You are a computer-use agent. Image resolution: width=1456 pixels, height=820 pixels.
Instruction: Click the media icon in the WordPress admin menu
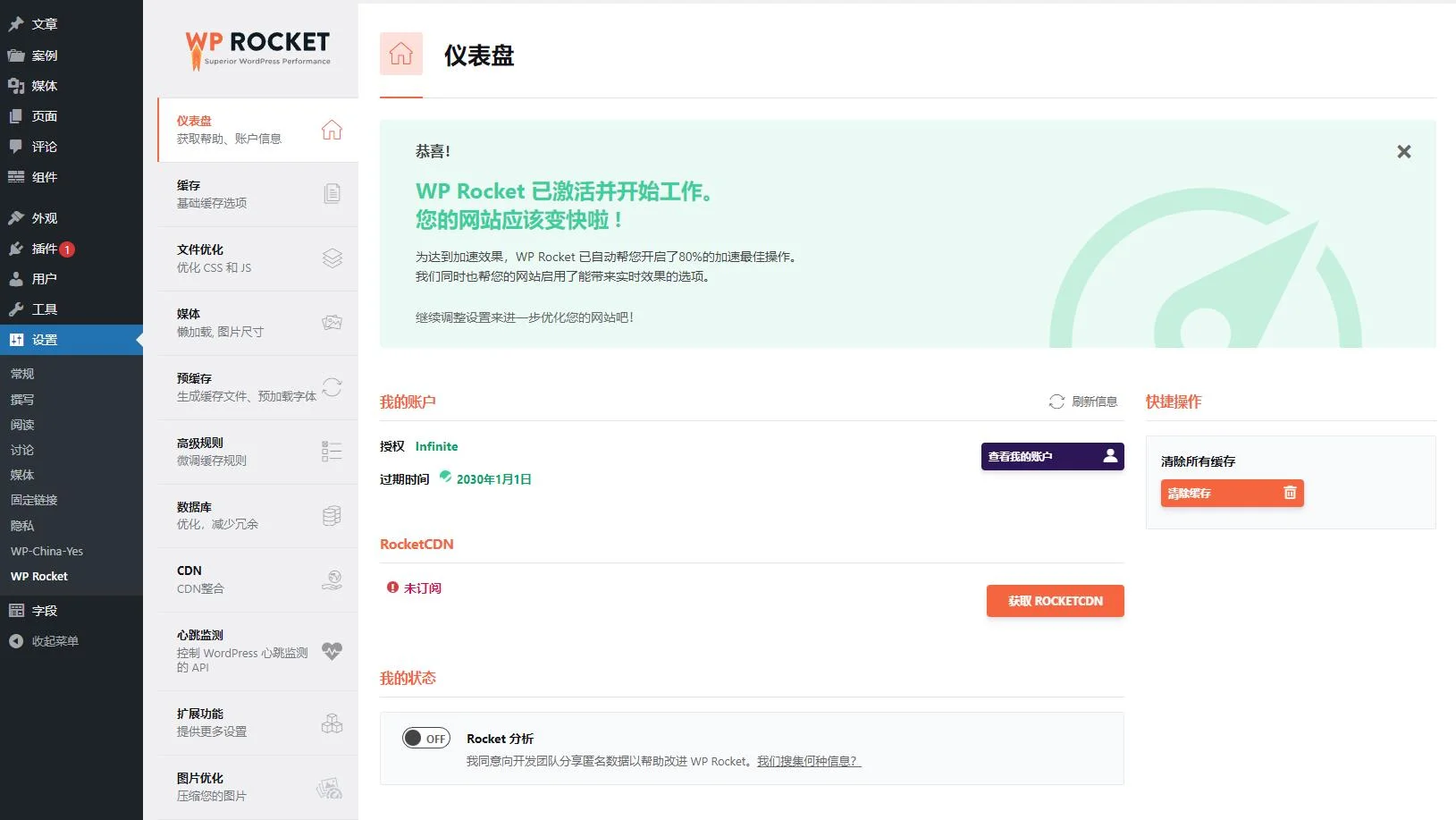pyautogui.click(x=16, y=86)
